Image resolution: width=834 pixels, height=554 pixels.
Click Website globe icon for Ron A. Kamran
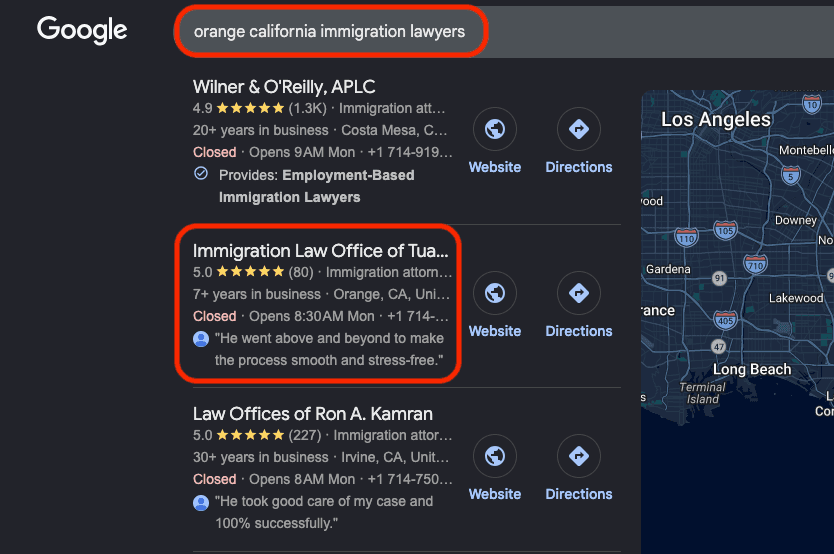[495, 456]
